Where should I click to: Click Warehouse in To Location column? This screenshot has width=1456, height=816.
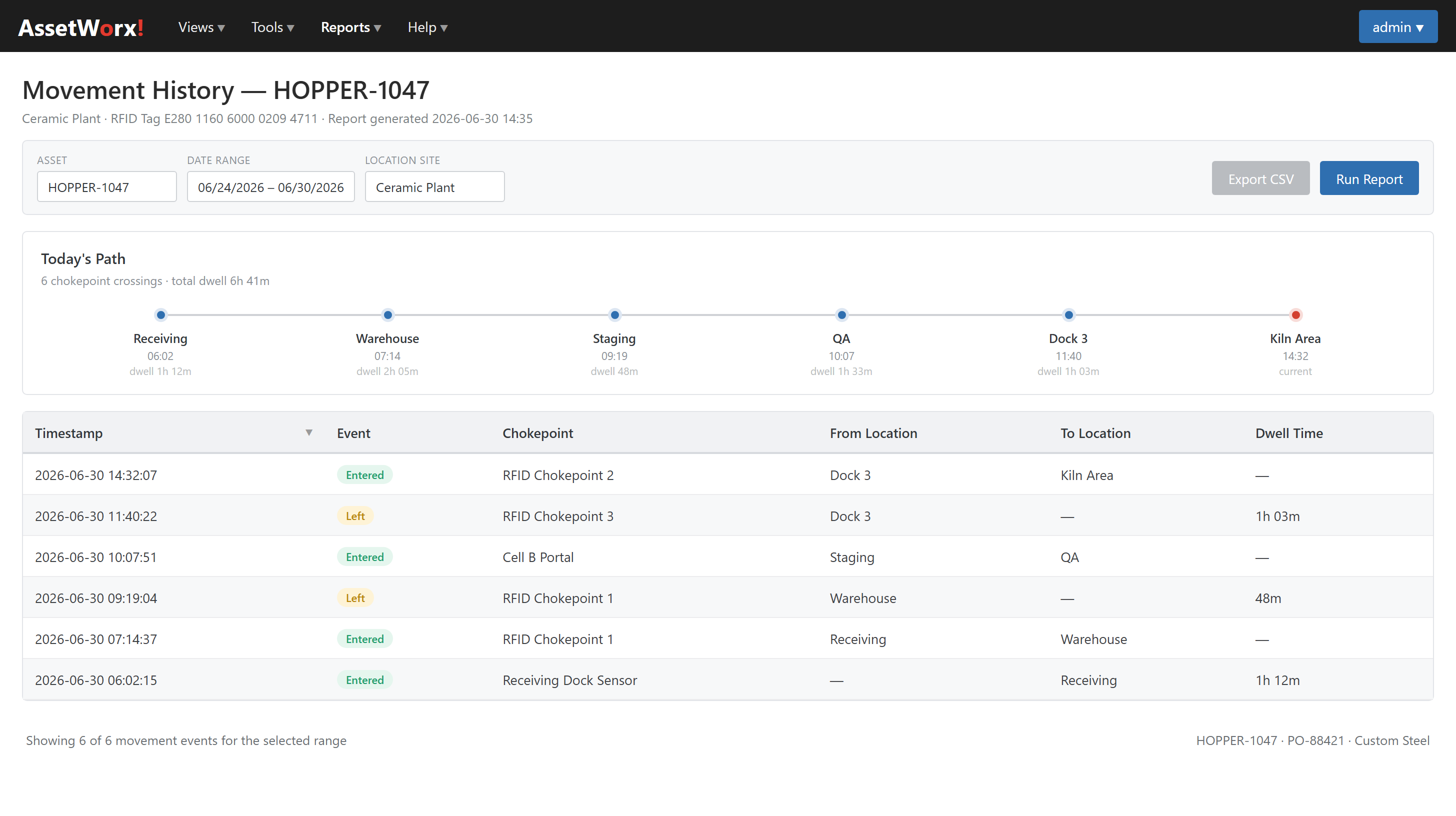[1093, 639]
